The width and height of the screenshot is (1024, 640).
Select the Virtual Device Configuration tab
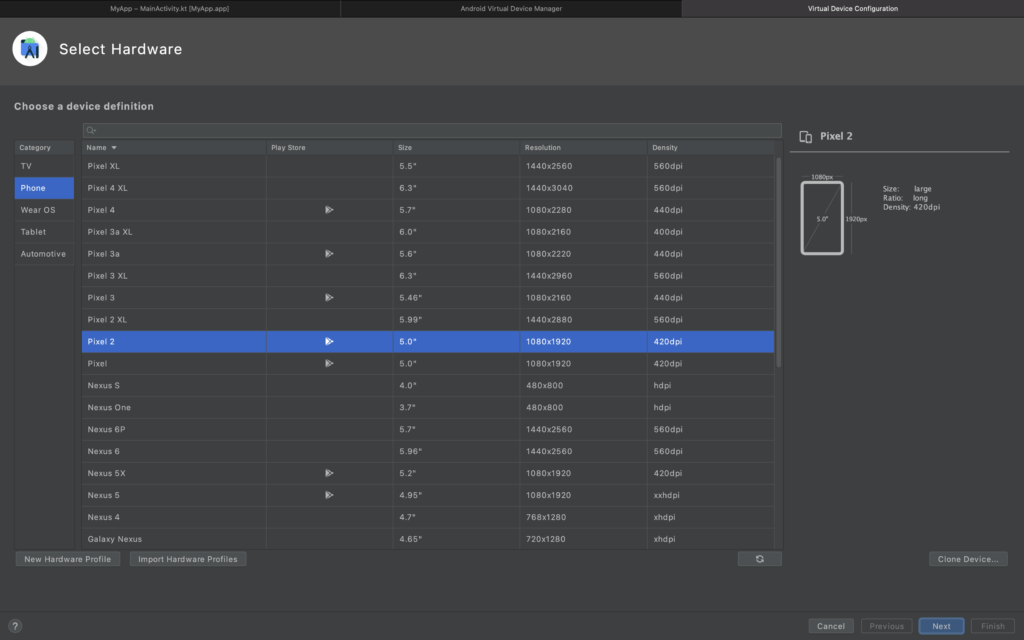(x=853, y=8)
